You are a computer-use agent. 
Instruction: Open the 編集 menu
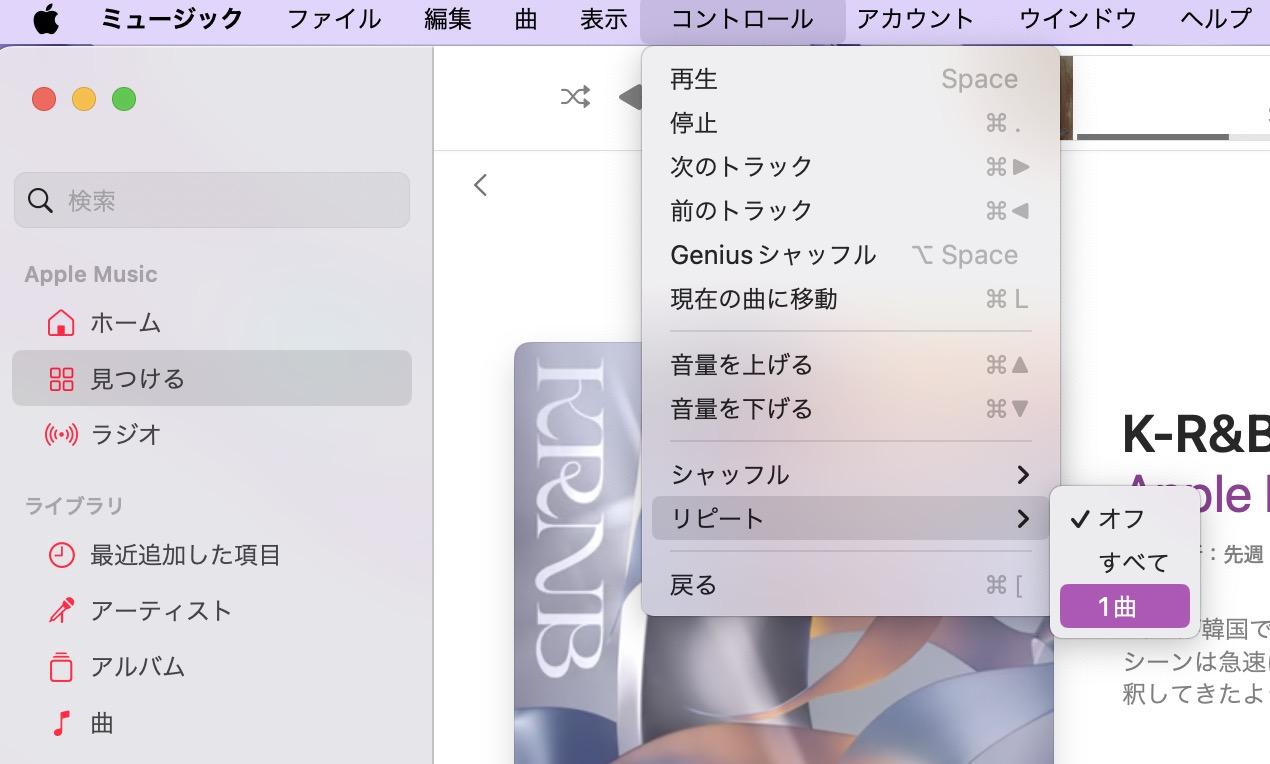pos(448,19)
